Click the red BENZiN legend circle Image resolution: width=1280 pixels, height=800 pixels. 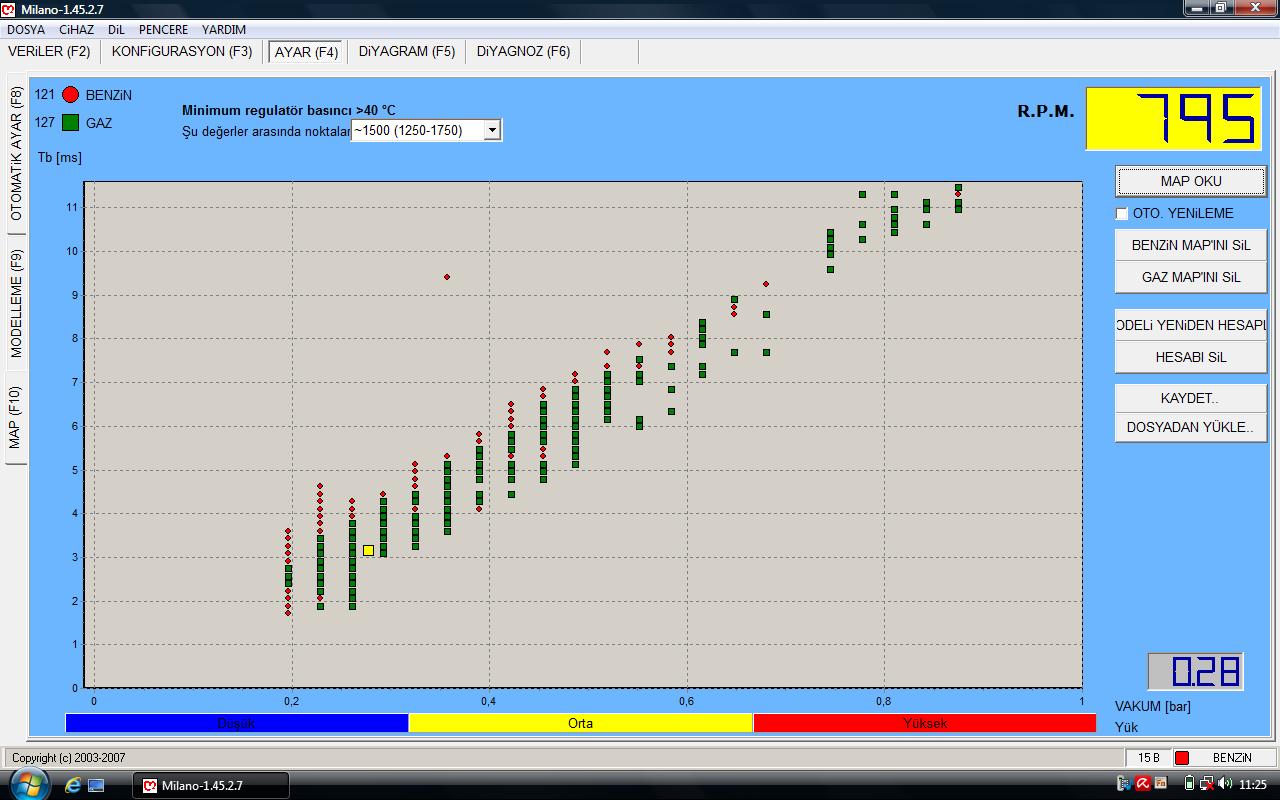point(70,95)
